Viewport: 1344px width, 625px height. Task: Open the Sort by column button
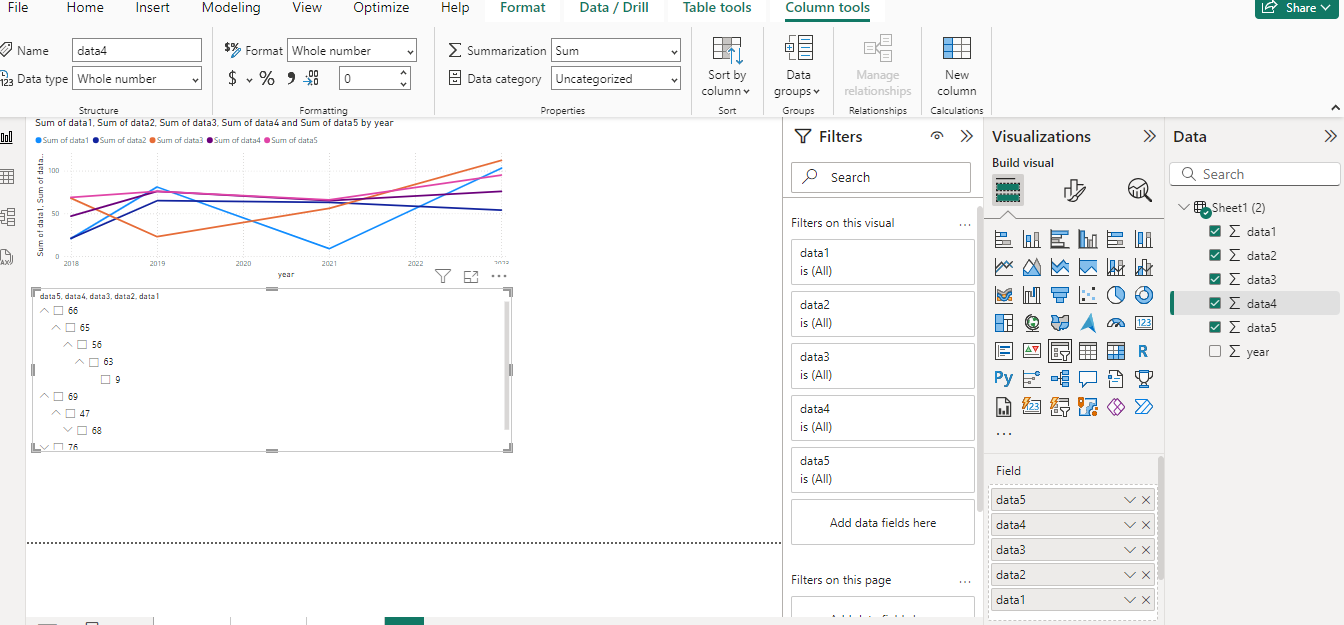[727, 67]
